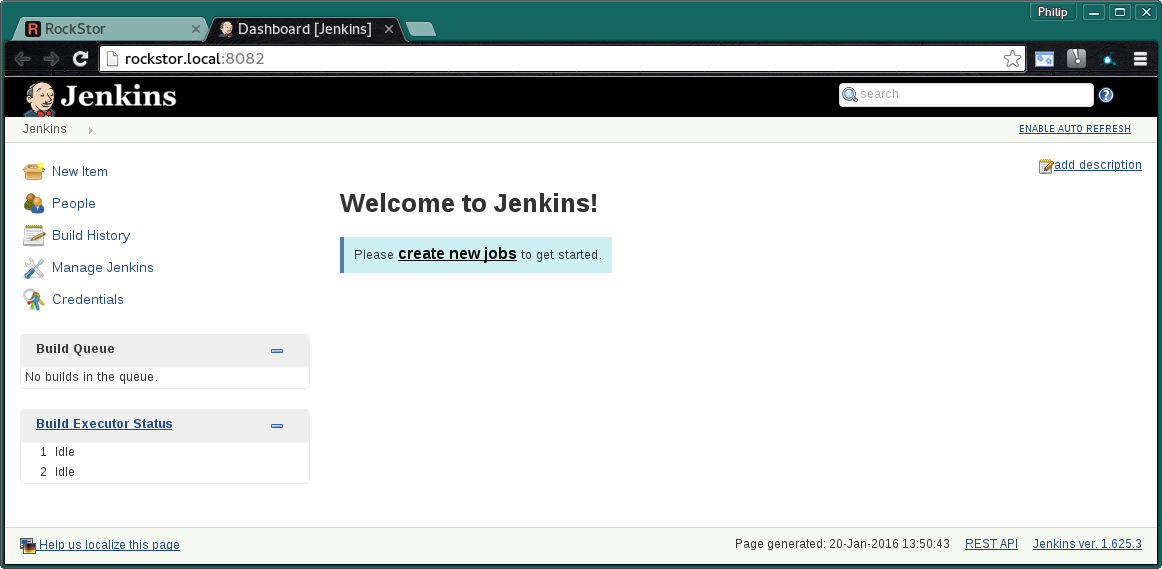Click the magnifier icon in search box

point(850,94)
